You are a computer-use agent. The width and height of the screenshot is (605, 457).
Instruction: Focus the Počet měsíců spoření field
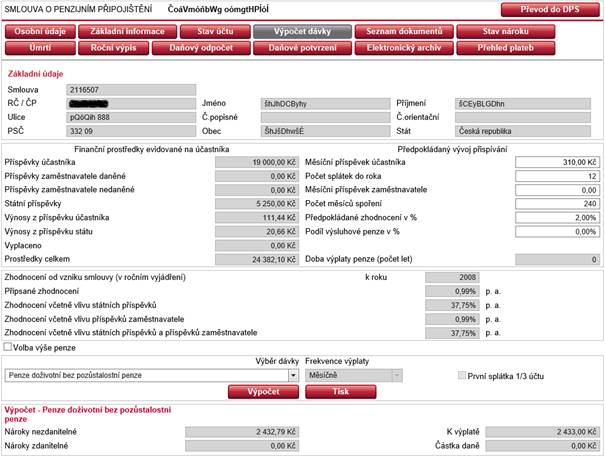[557, 203]
